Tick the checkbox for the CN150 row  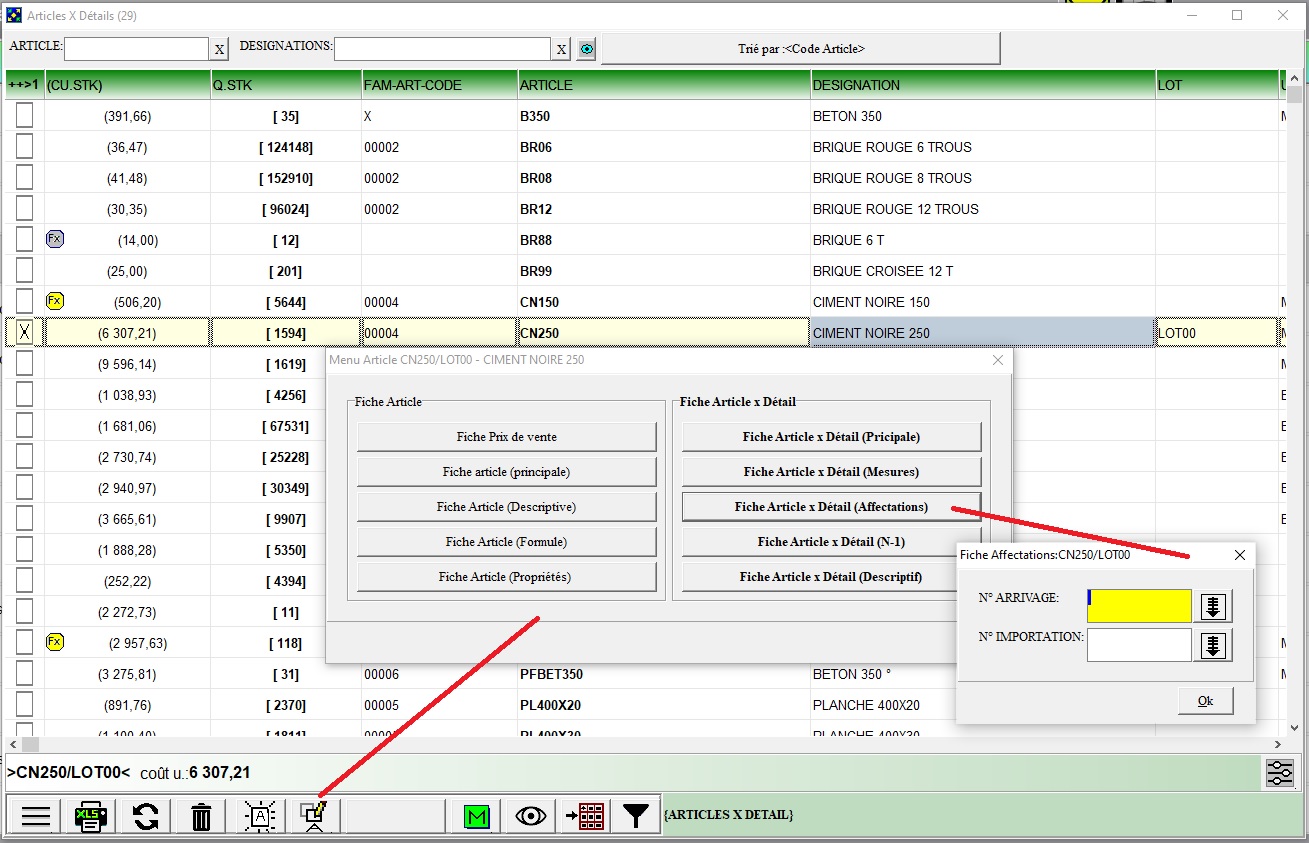coord(24,302)
